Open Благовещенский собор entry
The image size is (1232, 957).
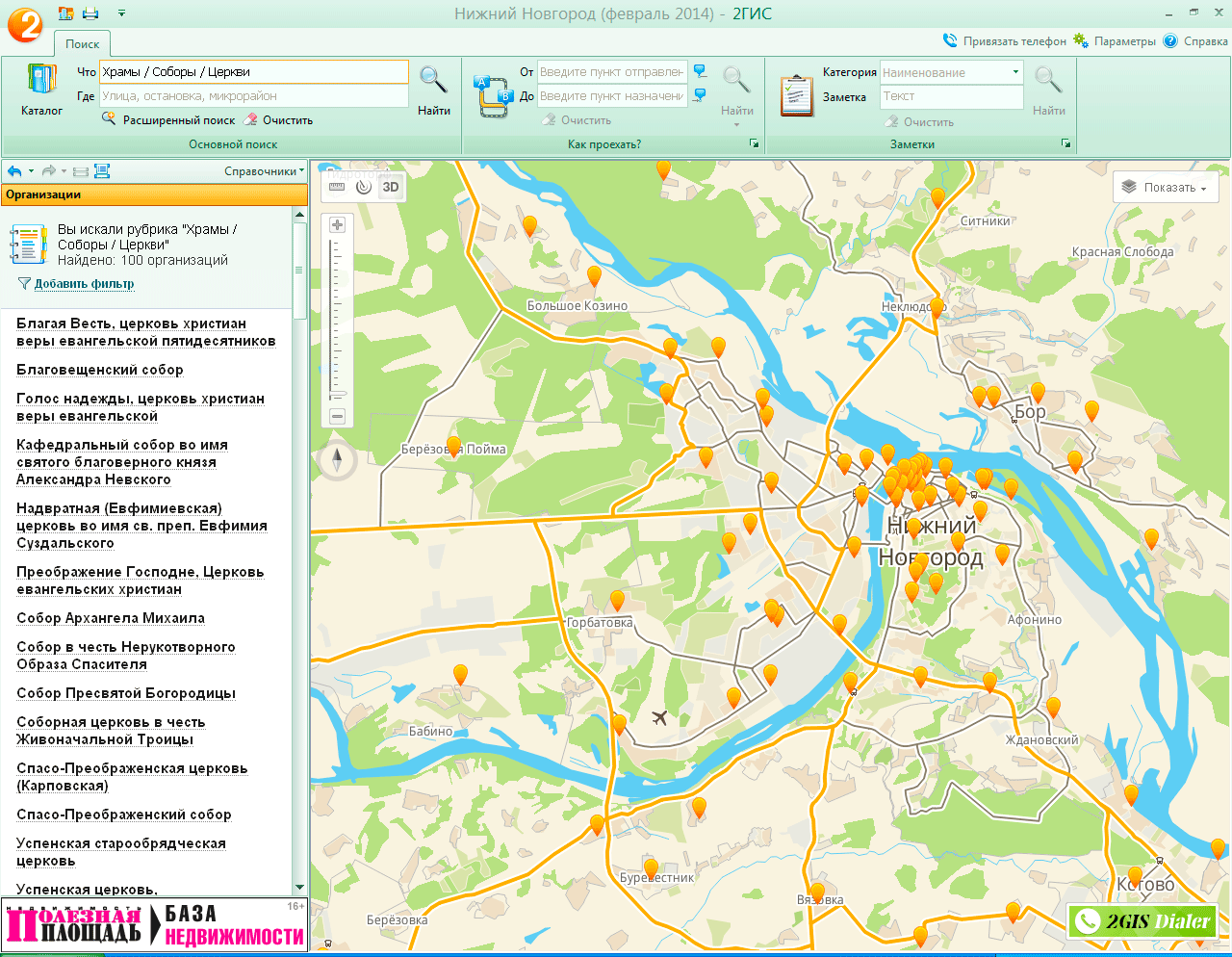(100, 370)
